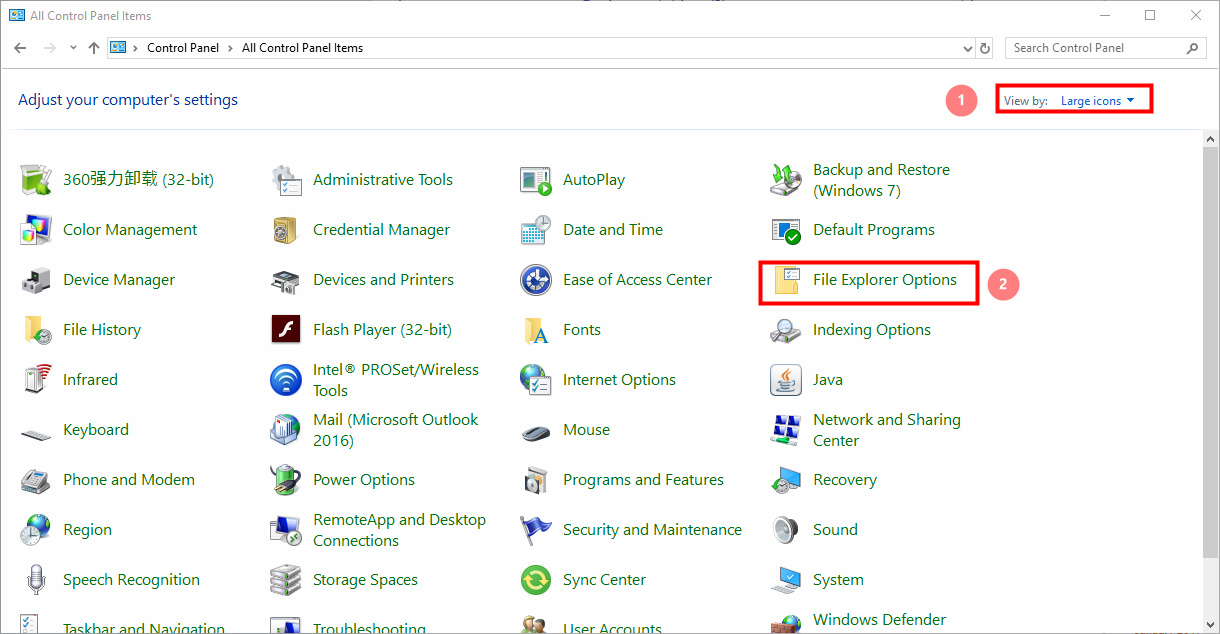The image size is (1220, 634).
Task: Open the address bar history dropdown arrow
Action: [967, 48]
